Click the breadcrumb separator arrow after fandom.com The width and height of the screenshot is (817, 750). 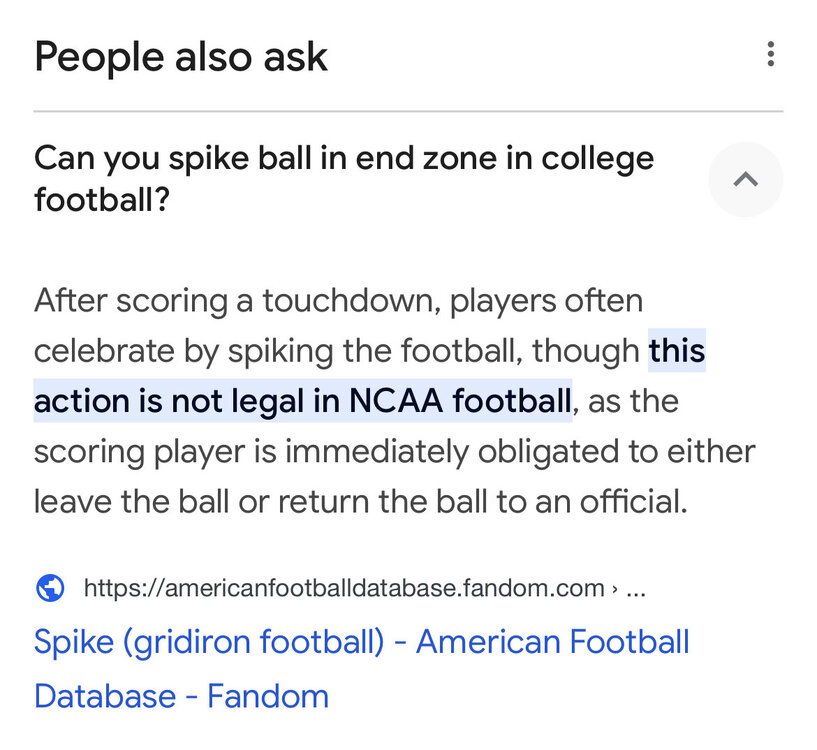click(x=613, y=588)
